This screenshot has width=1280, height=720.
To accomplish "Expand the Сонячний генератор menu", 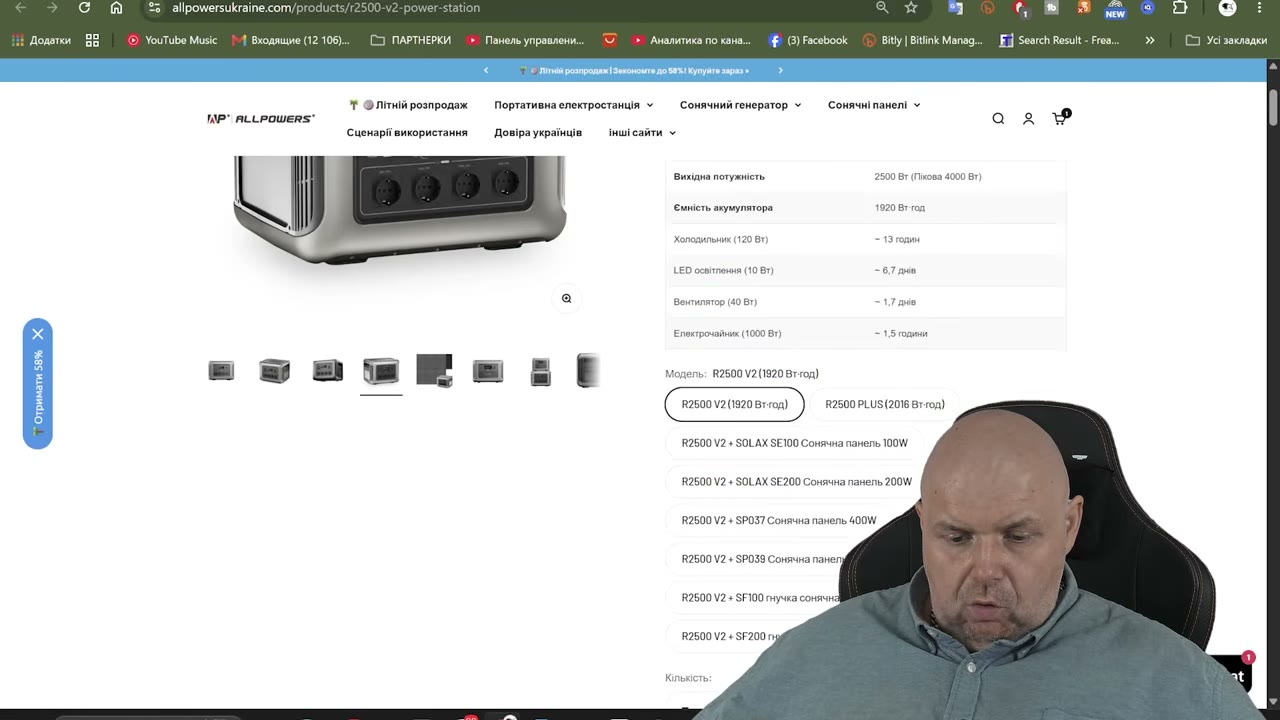I will 740,105.
